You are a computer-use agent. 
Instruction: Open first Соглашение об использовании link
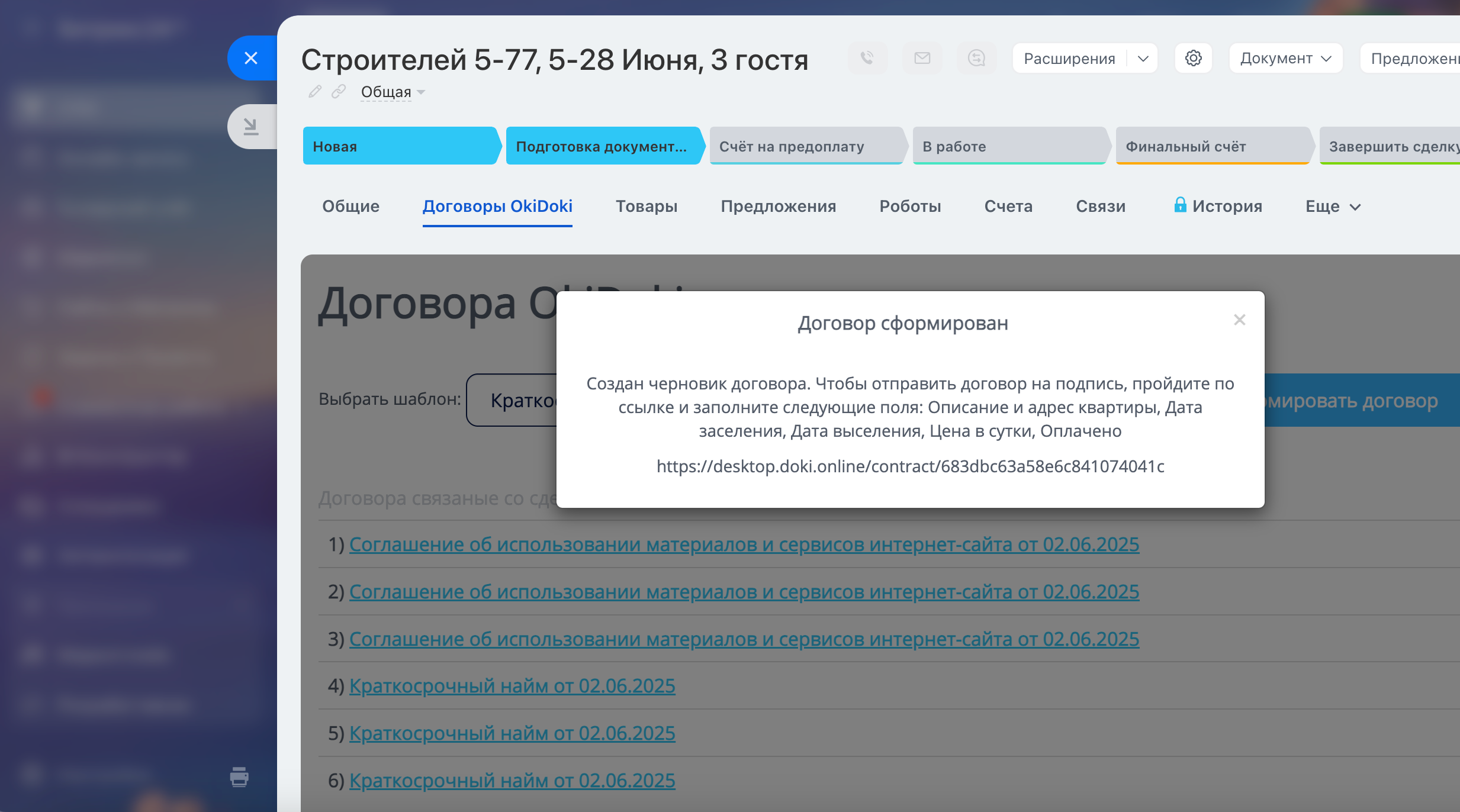point(744,544)
